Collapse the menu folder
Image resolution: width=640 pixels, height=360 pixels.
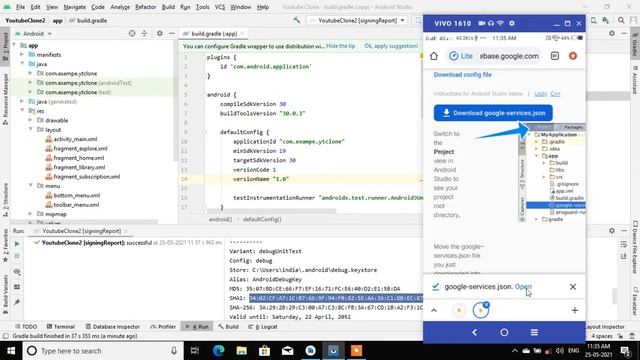click(30, 186)
